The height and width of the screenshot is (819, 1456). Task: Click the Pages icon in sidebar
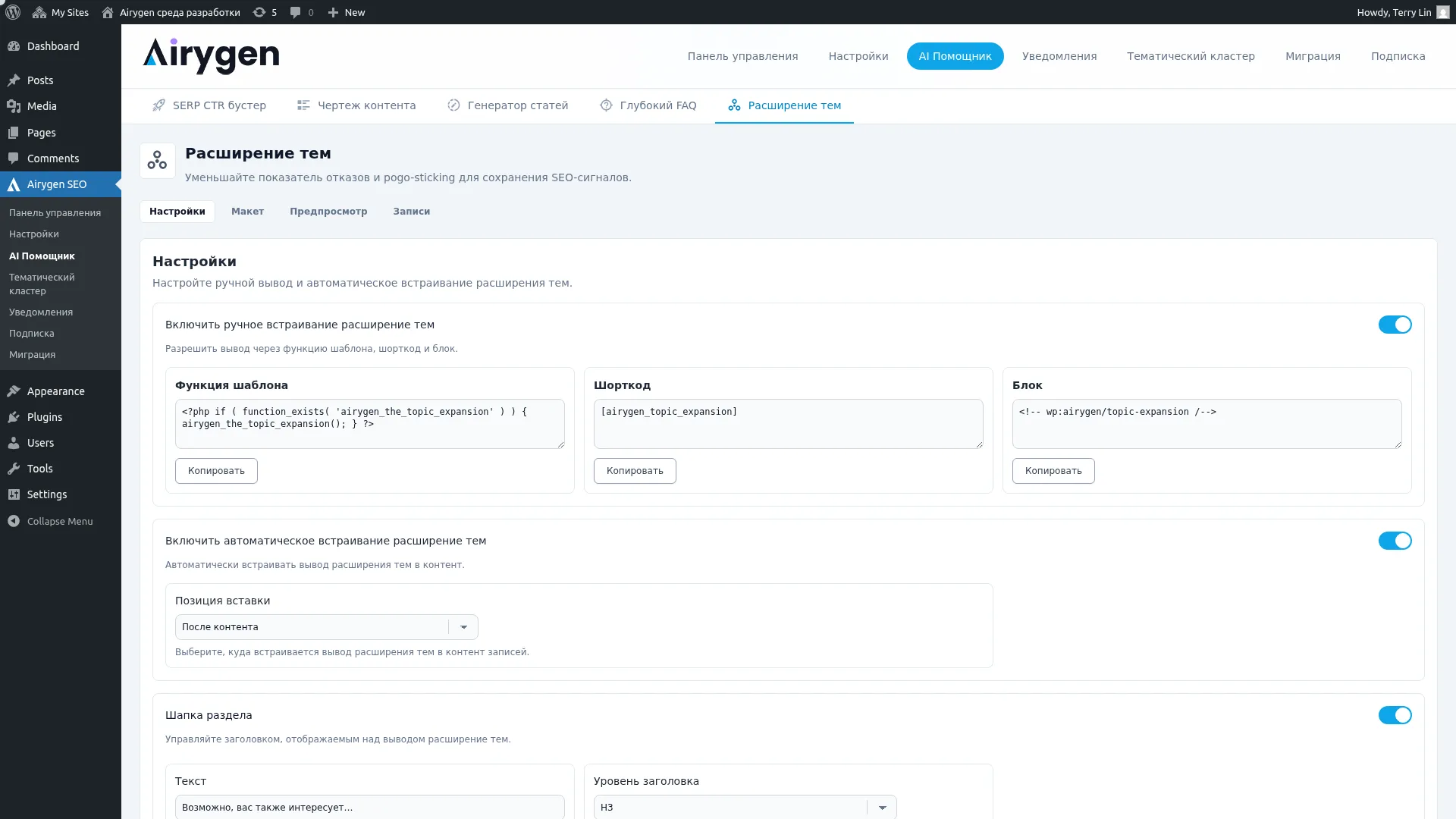point(14,133)
